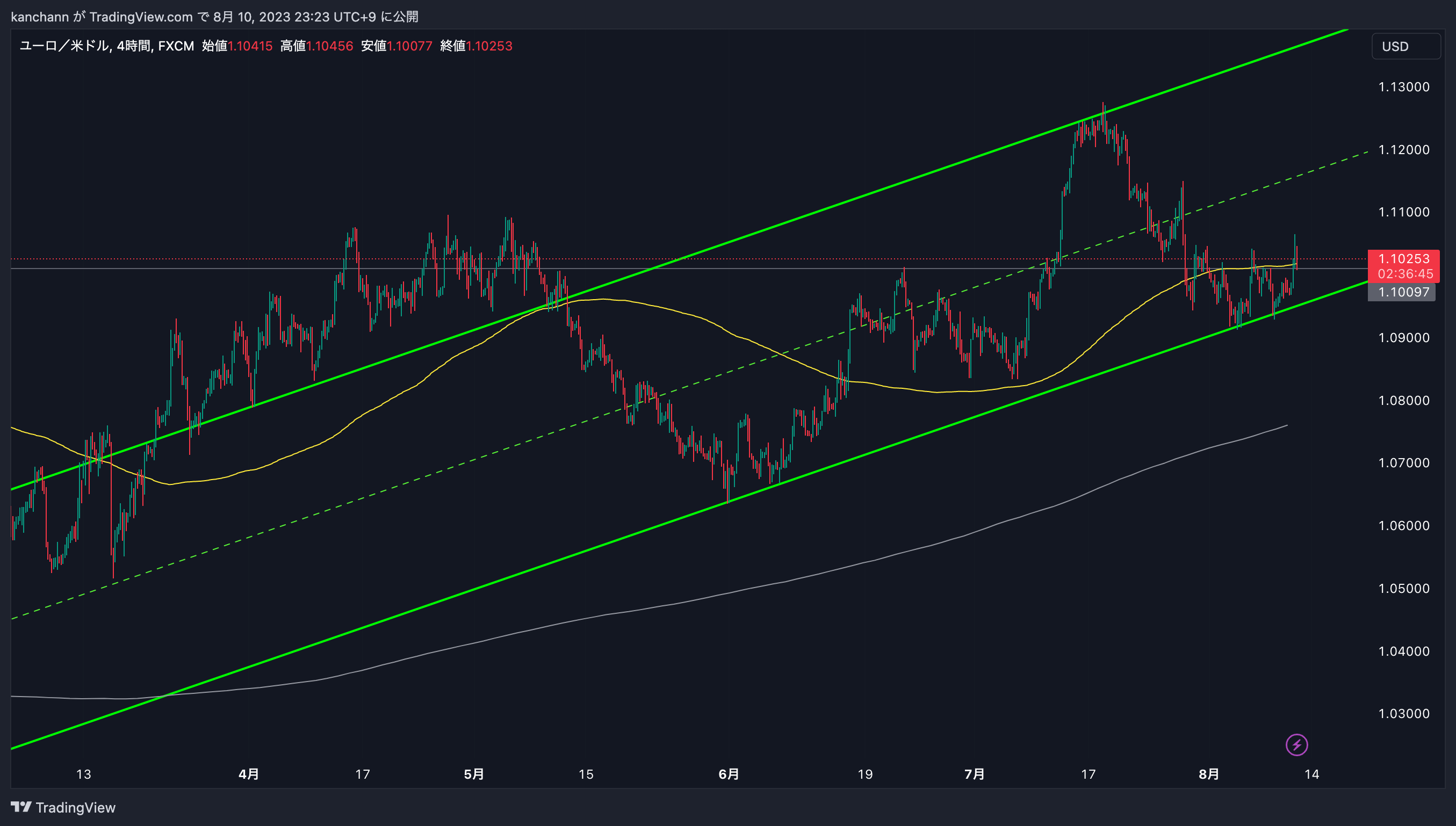
Task: Click the 1.05000 price axis label
Action: tap(1404, 588)
